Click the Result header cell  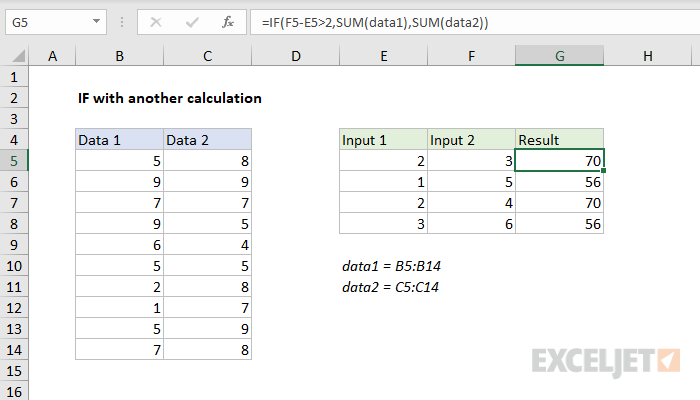click(x=559, y=140)
